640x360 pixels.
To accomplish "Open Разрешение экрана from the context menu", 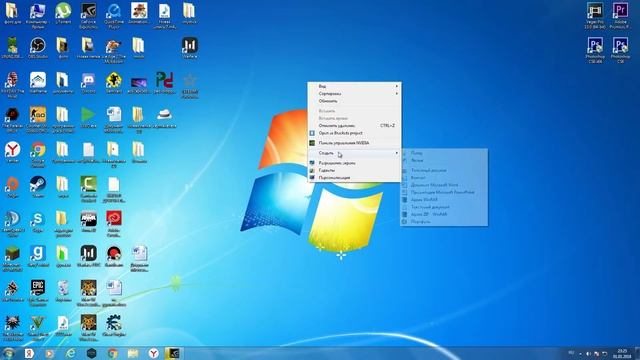I will click(354, 163).
